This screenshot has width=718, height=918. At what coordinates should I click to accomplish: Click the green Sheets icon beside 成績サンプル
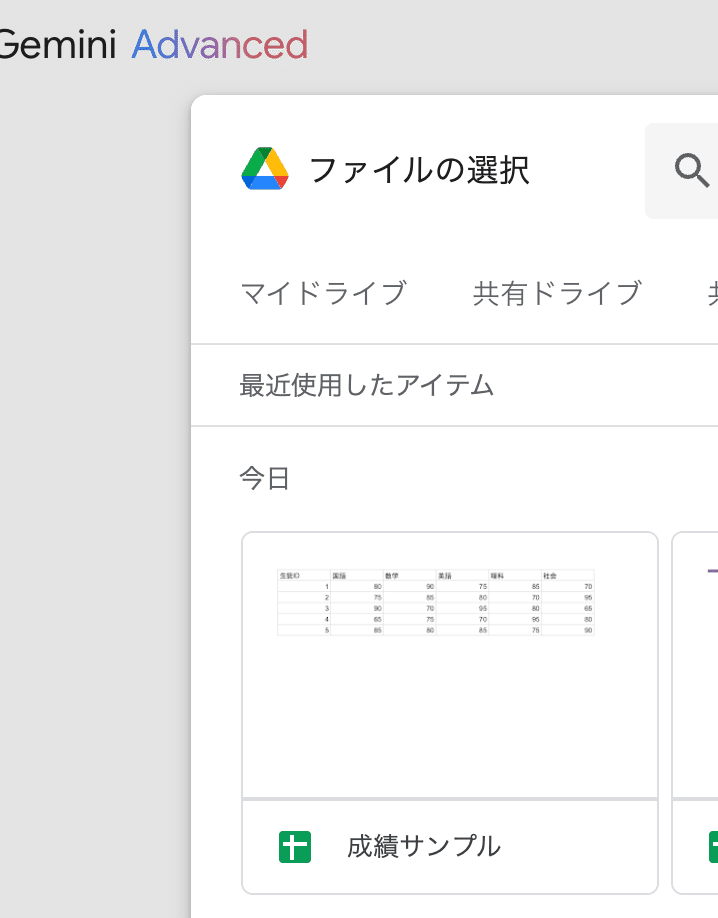tap(295, 847)
